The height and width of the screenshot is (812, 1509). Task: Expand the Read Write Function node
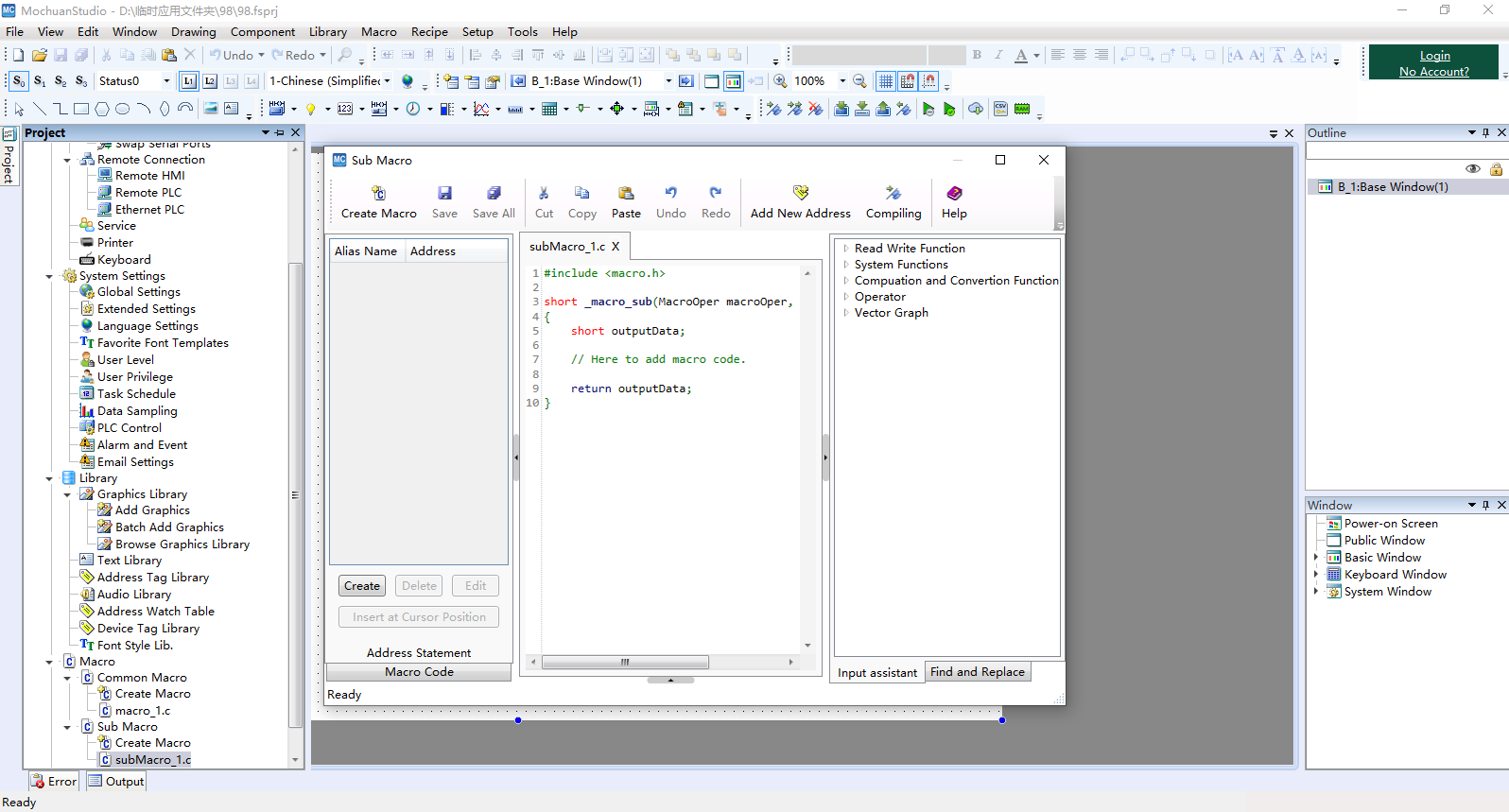point(846,249)
